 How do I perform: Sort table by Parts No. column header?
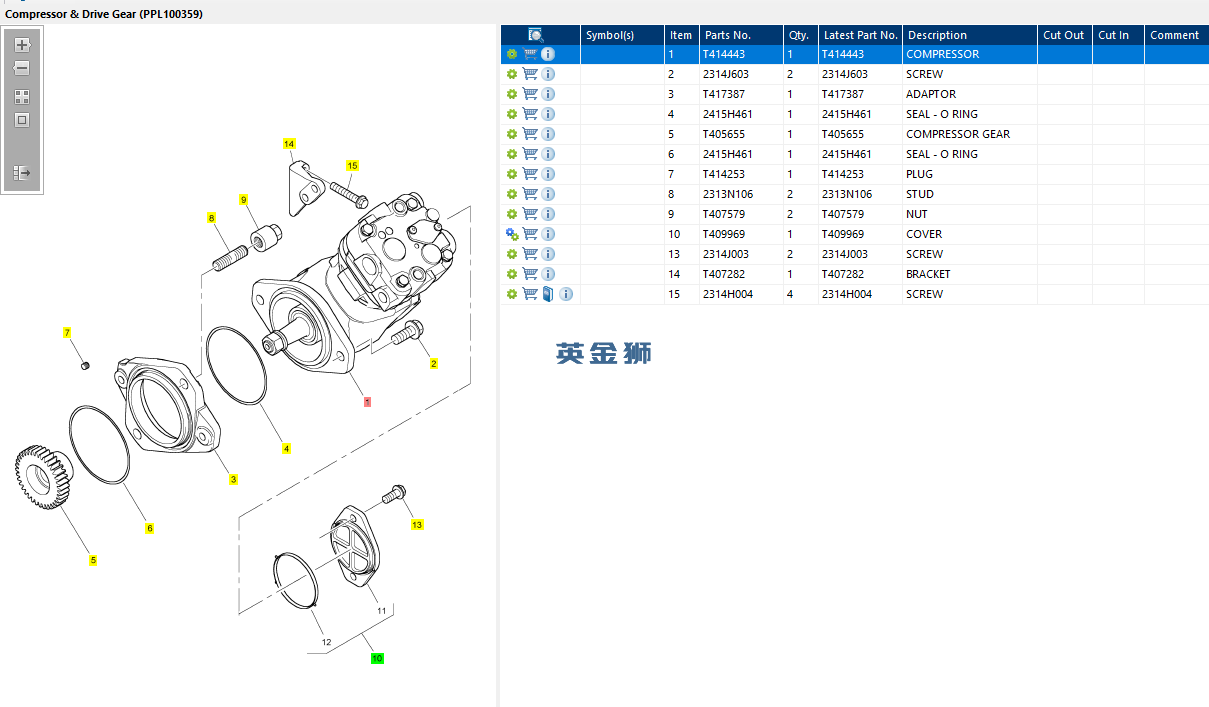pos(727,35)
